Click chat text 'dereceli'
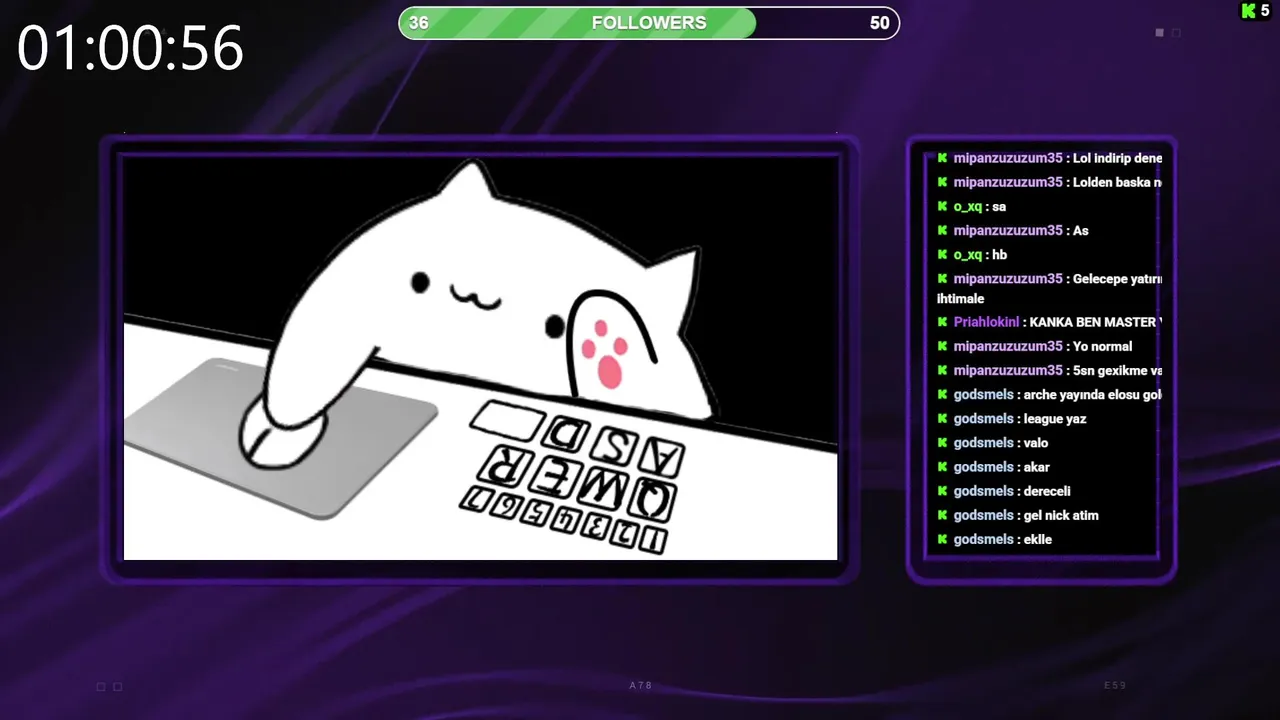Viewport: 1280px width, 720px height. (1047, 491)
